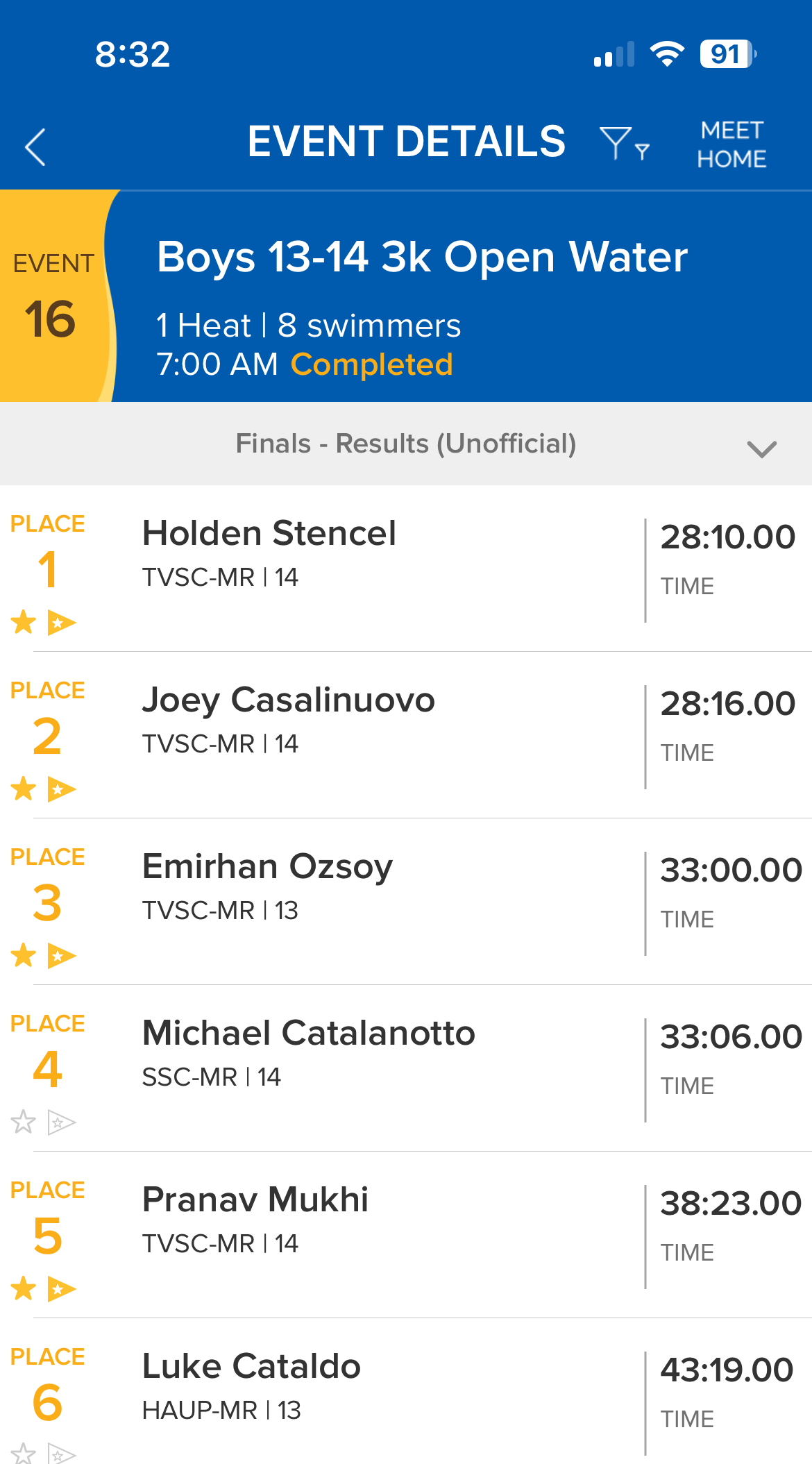Tap the Event 16 yellow badge
The height and width of the screenshot is (1464, 812).
click(53, 296)
